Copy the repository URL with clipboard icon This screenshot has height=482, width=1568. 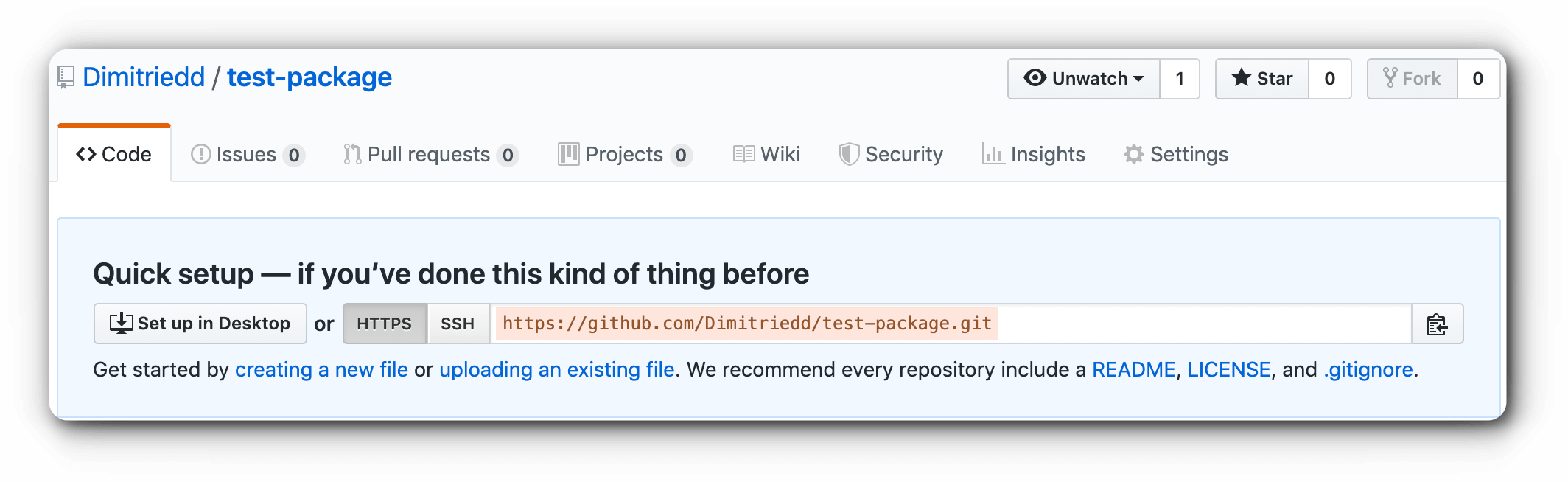pos(1437,324)
